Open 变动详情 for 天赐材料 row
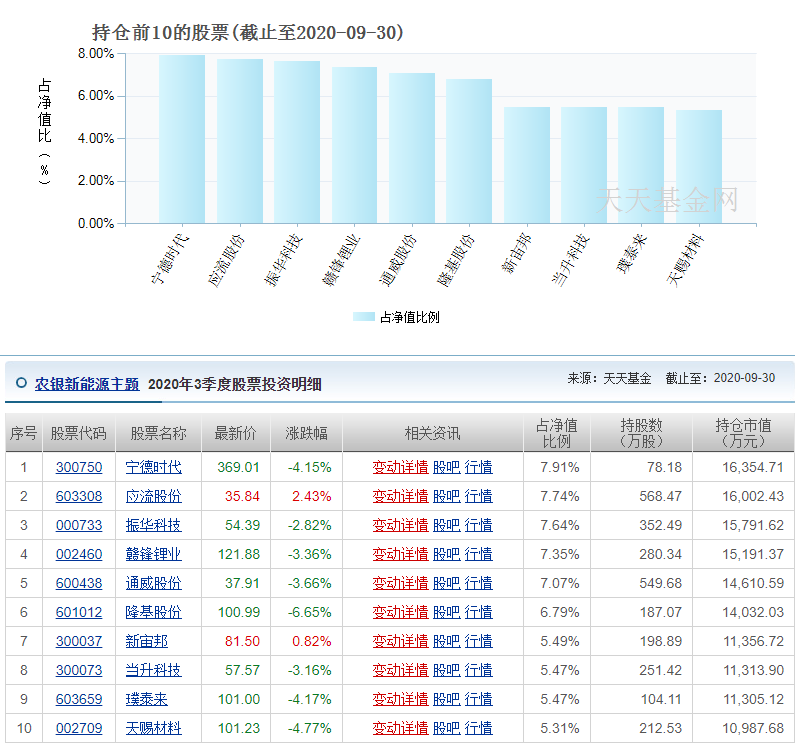The image size is (795, 743). [x=401, y=728]
